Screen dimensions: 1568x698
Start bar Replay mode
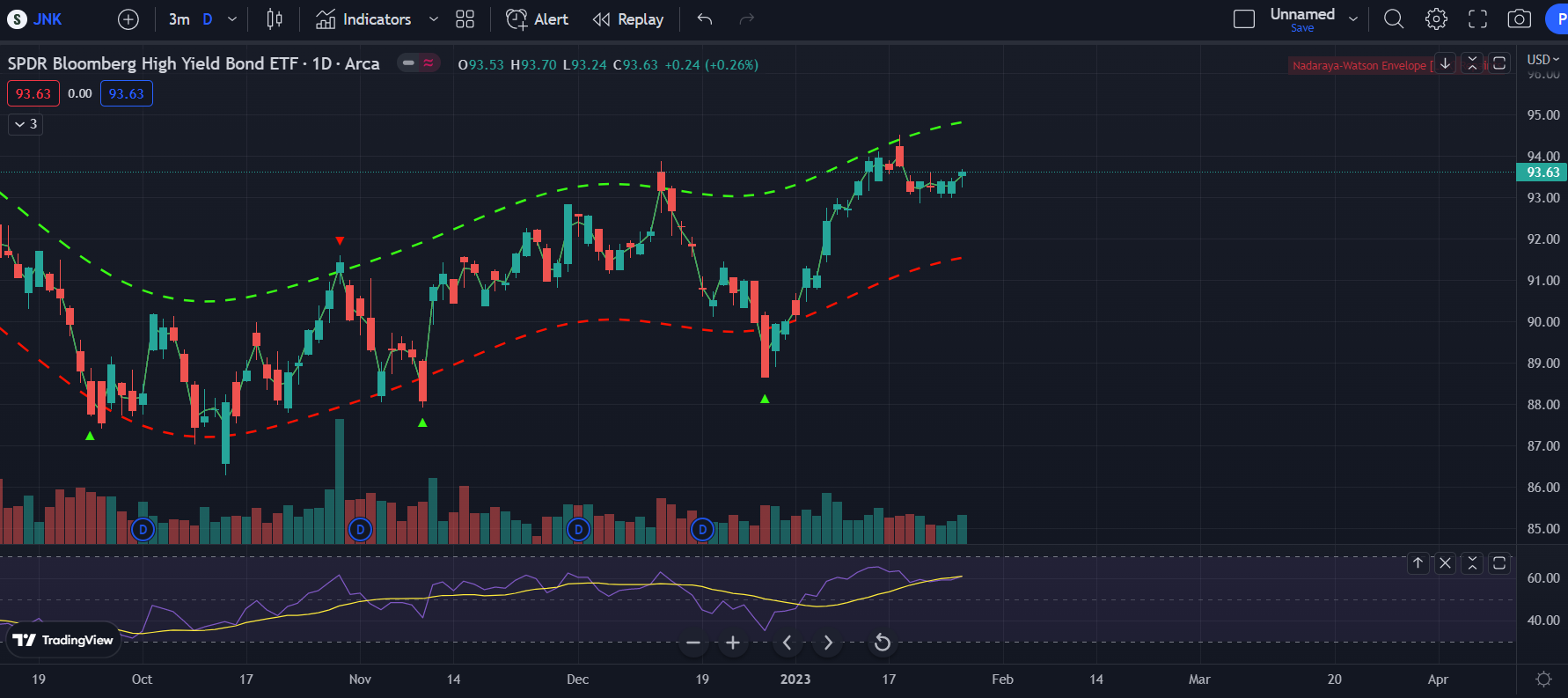click(628, 19)
